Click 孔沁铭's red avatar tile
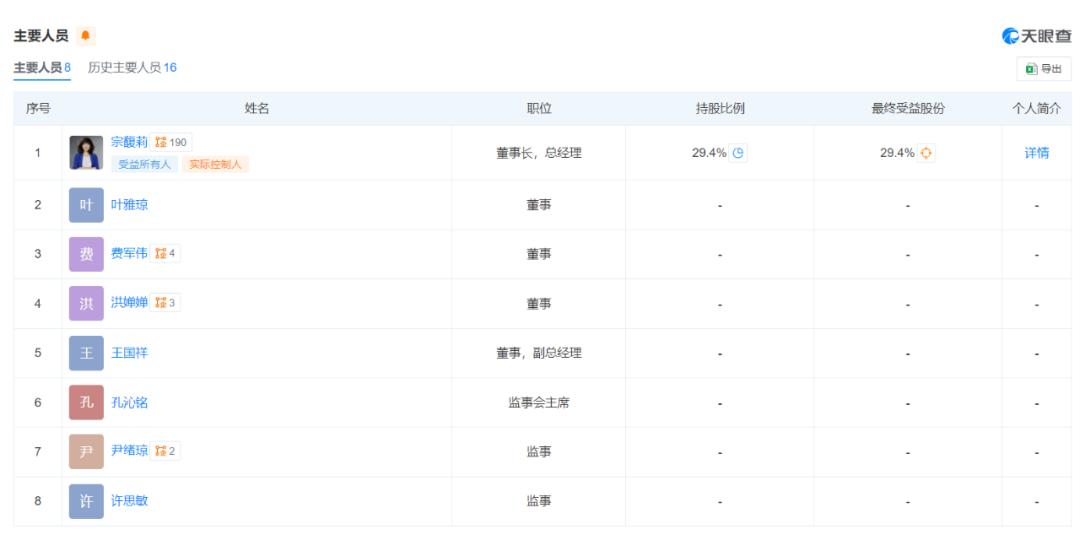 coord(86,402)
